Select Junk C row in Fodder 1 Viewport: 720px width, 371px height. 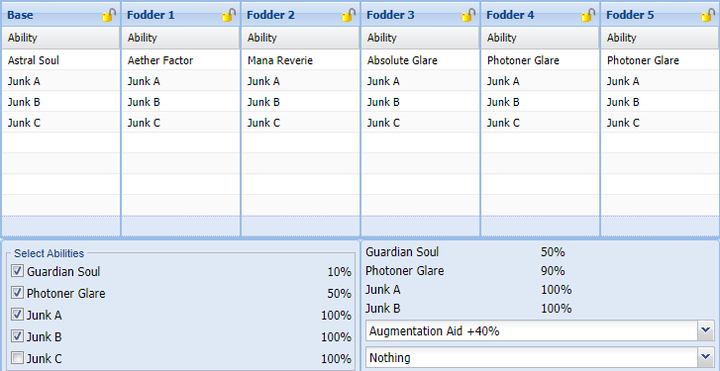(x=180, y=123)
